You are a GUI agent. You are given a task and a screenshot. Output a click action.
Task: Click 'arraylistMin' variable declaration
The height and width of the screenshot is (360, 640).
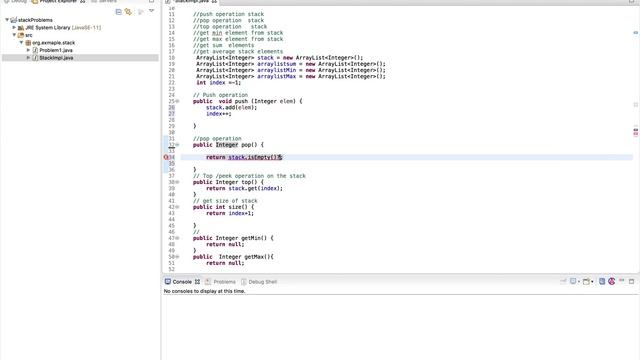coord(276,70)
